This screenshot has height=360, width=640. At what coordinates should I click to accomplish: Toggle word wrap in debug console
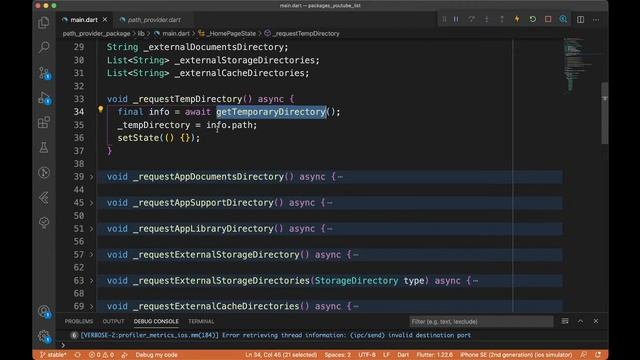[564, 321]
